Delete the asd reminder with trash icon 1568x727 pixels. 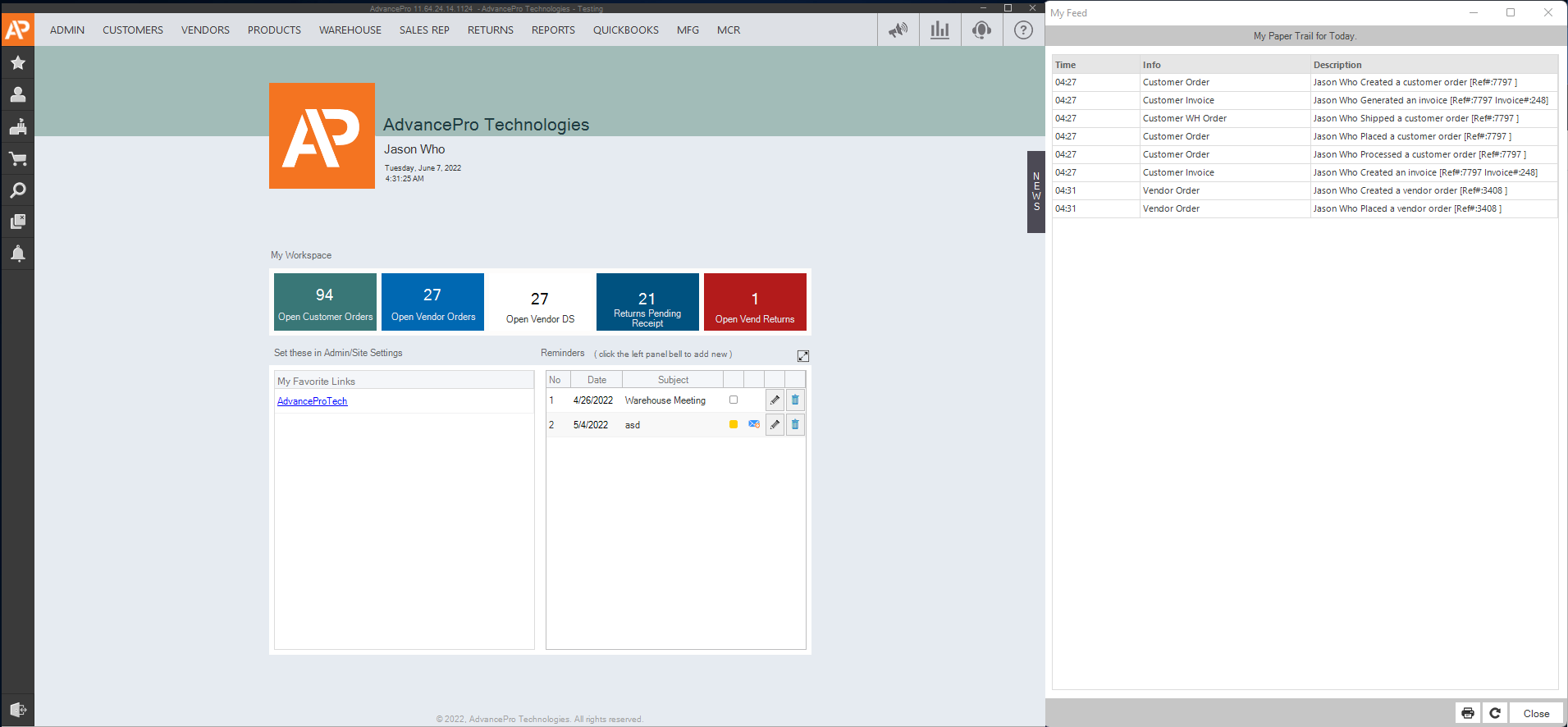click(795, 425)
